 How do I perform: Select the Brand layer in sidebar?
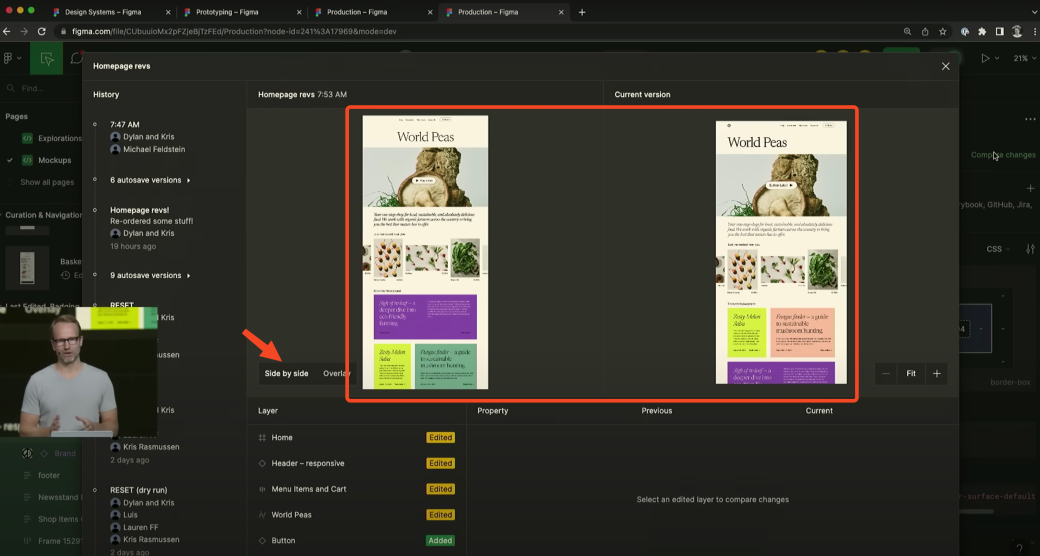(x=64, y=454)
